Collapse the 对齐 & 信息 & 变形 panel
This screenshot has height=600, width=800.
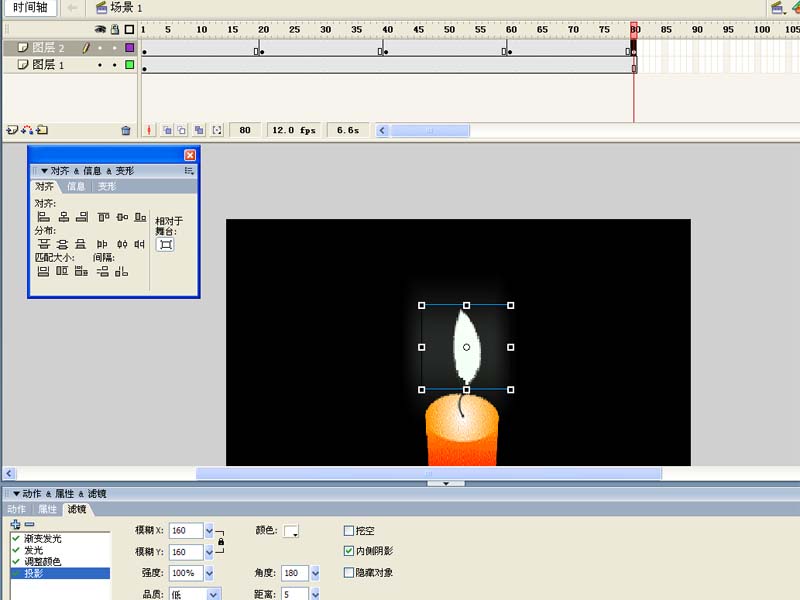[44, 171]
